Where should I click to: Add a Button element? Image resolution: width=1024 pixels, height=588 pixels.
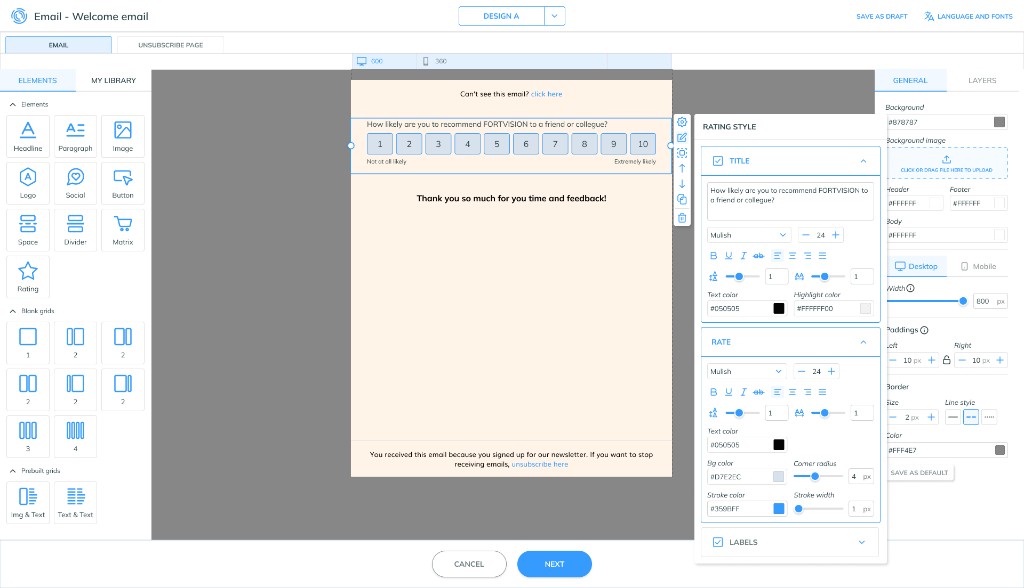coord(123,183)
